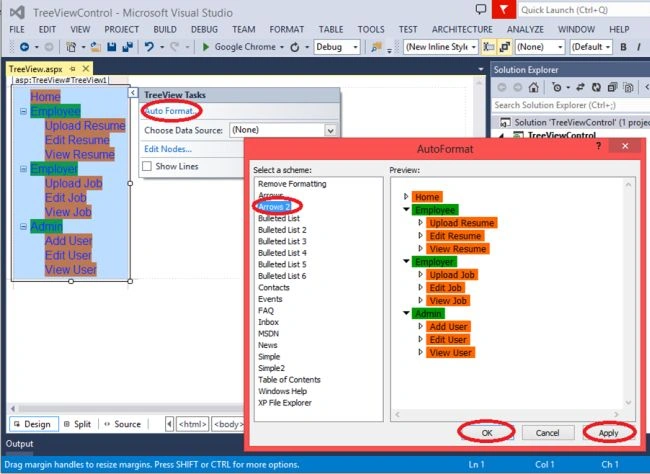Switch to the Source view tab
Screen dimensions: 650x474
(x=123, y=424)
